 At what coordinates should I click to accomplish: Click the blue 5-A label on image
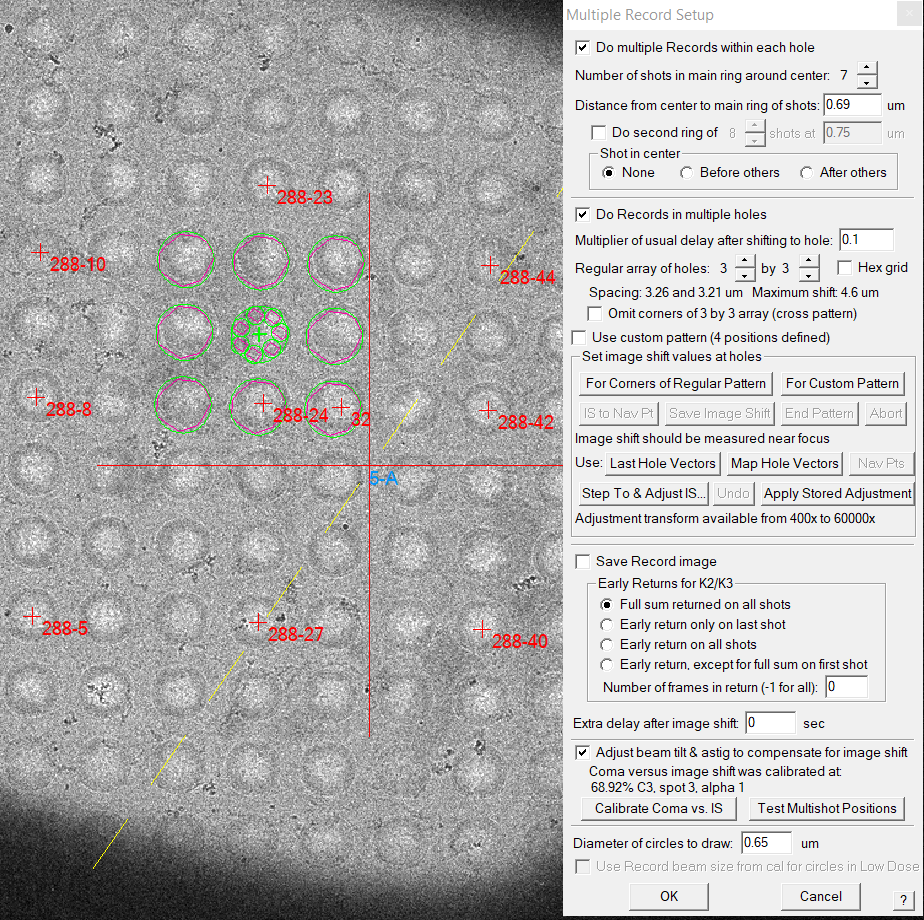click(x=384, y=479)
